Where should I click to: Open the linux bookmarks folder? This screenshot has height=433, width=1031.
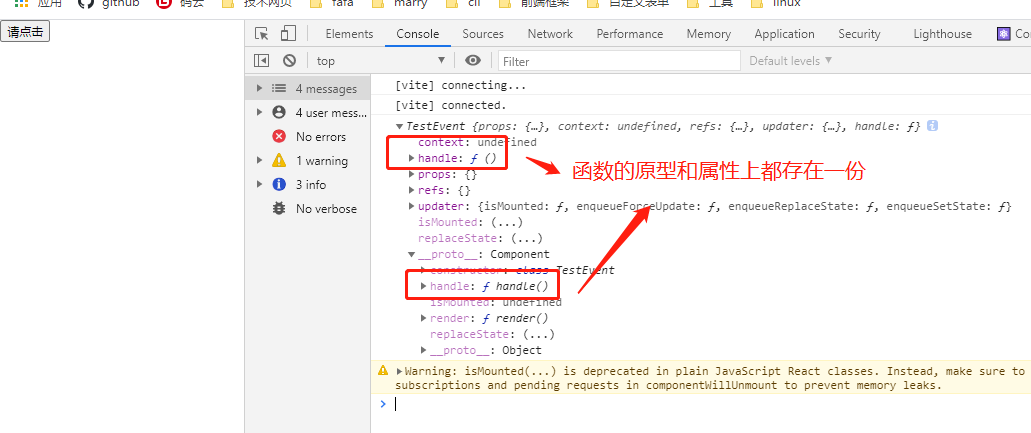click(x=776, y=4)
